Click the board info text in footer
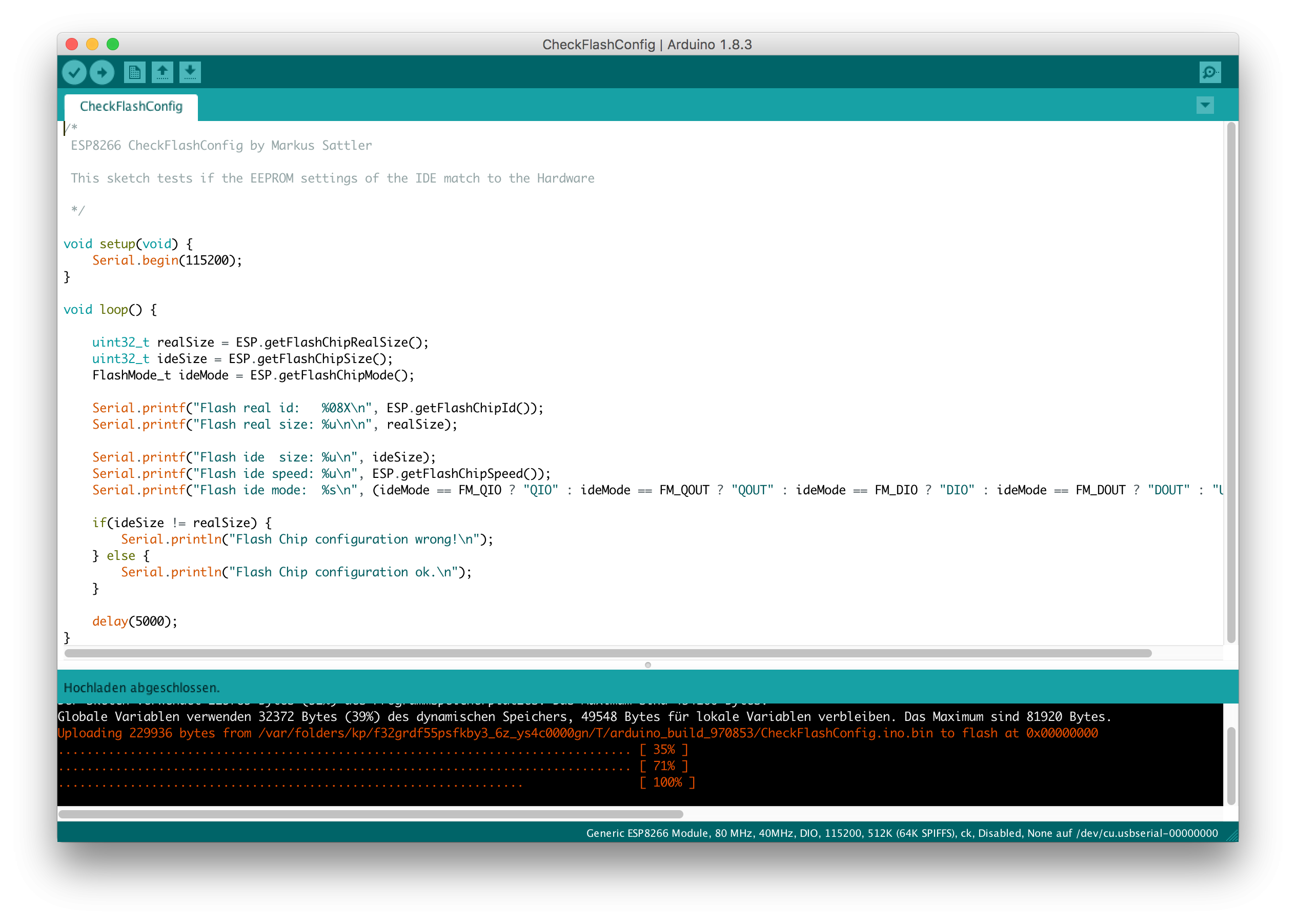 click(902, 833)
